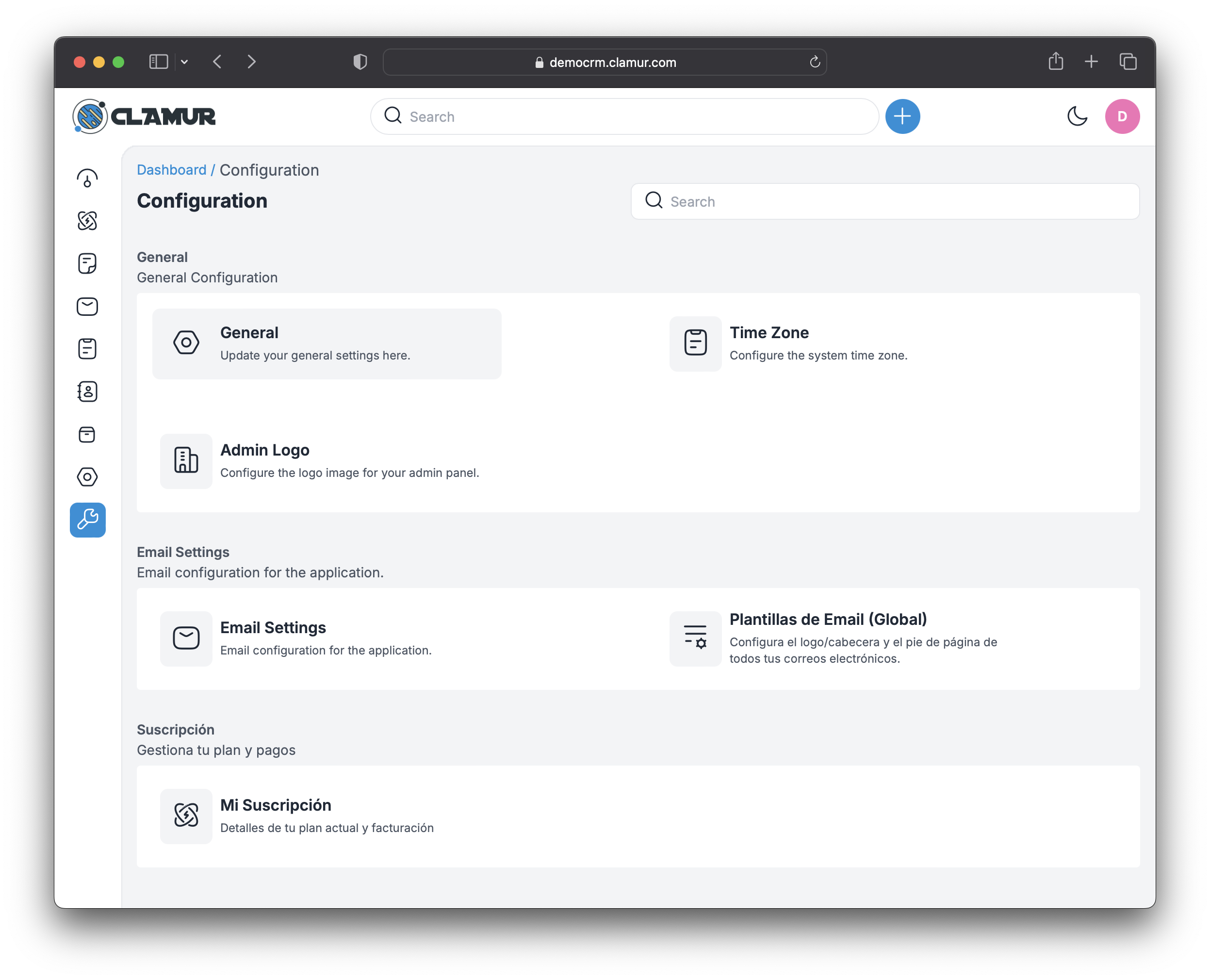Click the 'Gestiona tu plan y pagos' text
The width and height of the screenshot is (1210, 980).
216,750
